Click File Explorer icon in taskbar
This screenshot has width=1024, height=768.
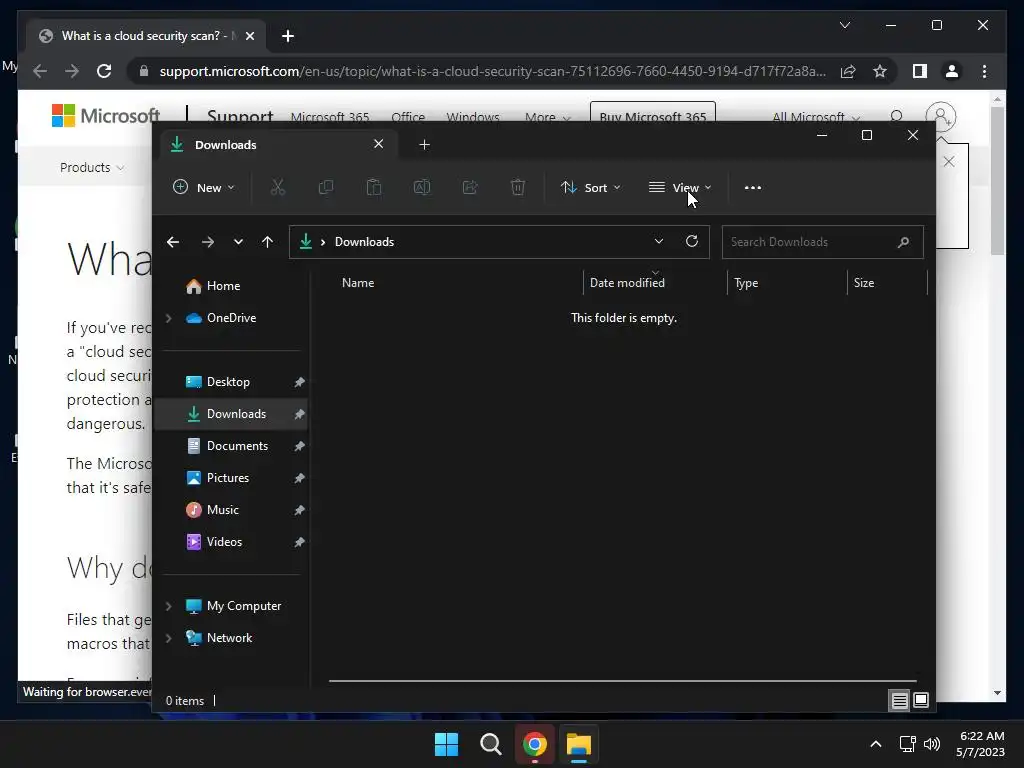579,744
